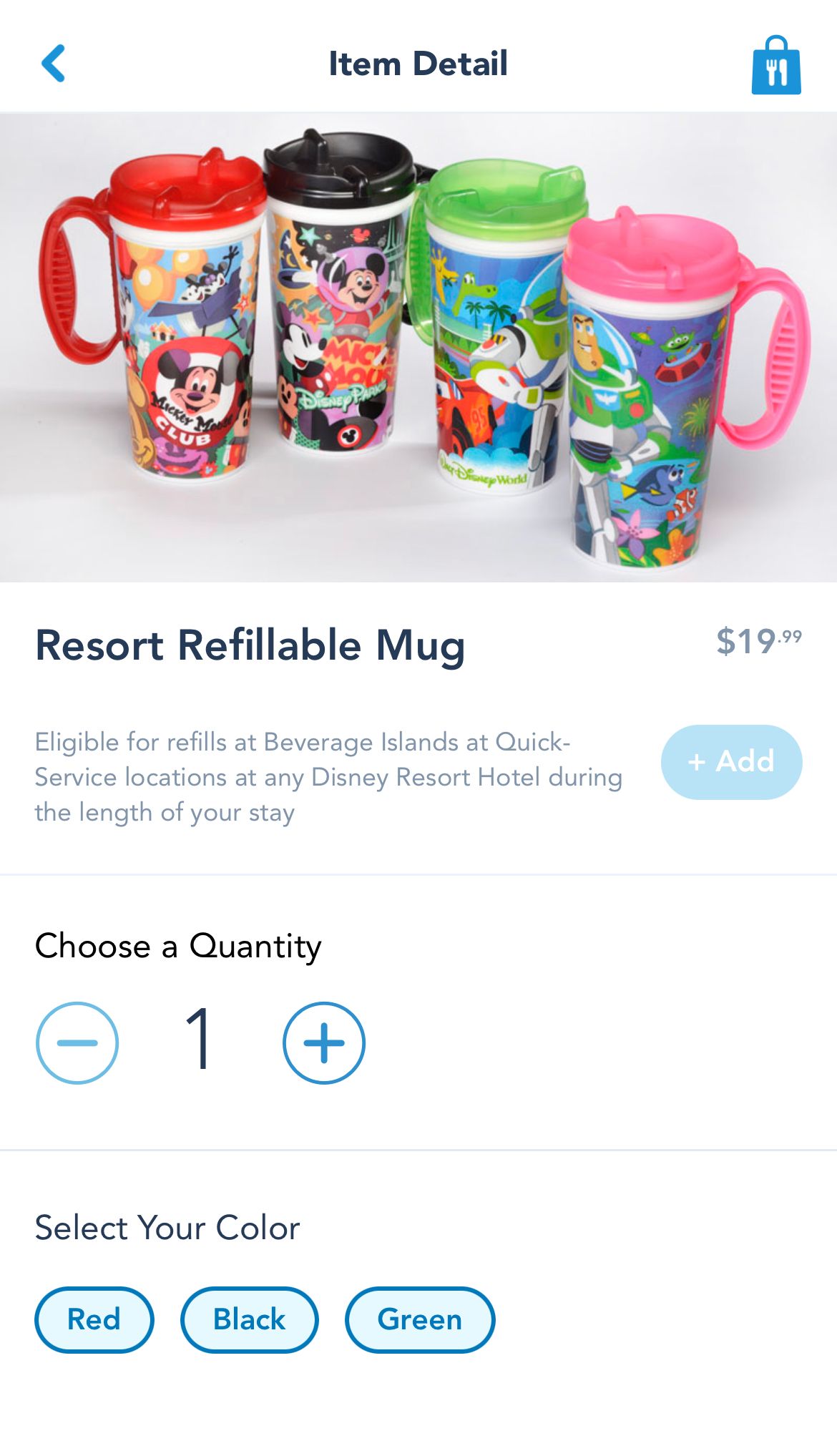Viewport: 837px width, 1456px height.
Task: Tap the $19.99 price label
Action: pyautogui.click(x=759, y=641)
